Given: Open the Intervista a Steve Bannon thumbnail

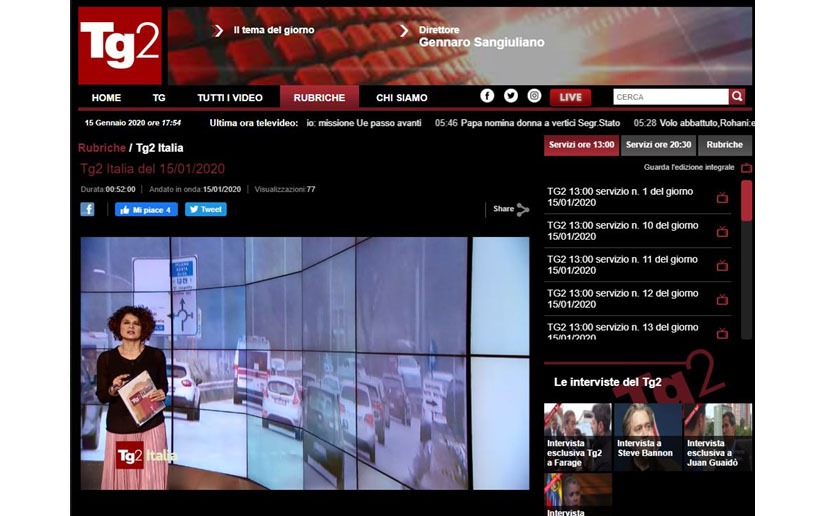Looking at the screenshot, I should 648,437.
